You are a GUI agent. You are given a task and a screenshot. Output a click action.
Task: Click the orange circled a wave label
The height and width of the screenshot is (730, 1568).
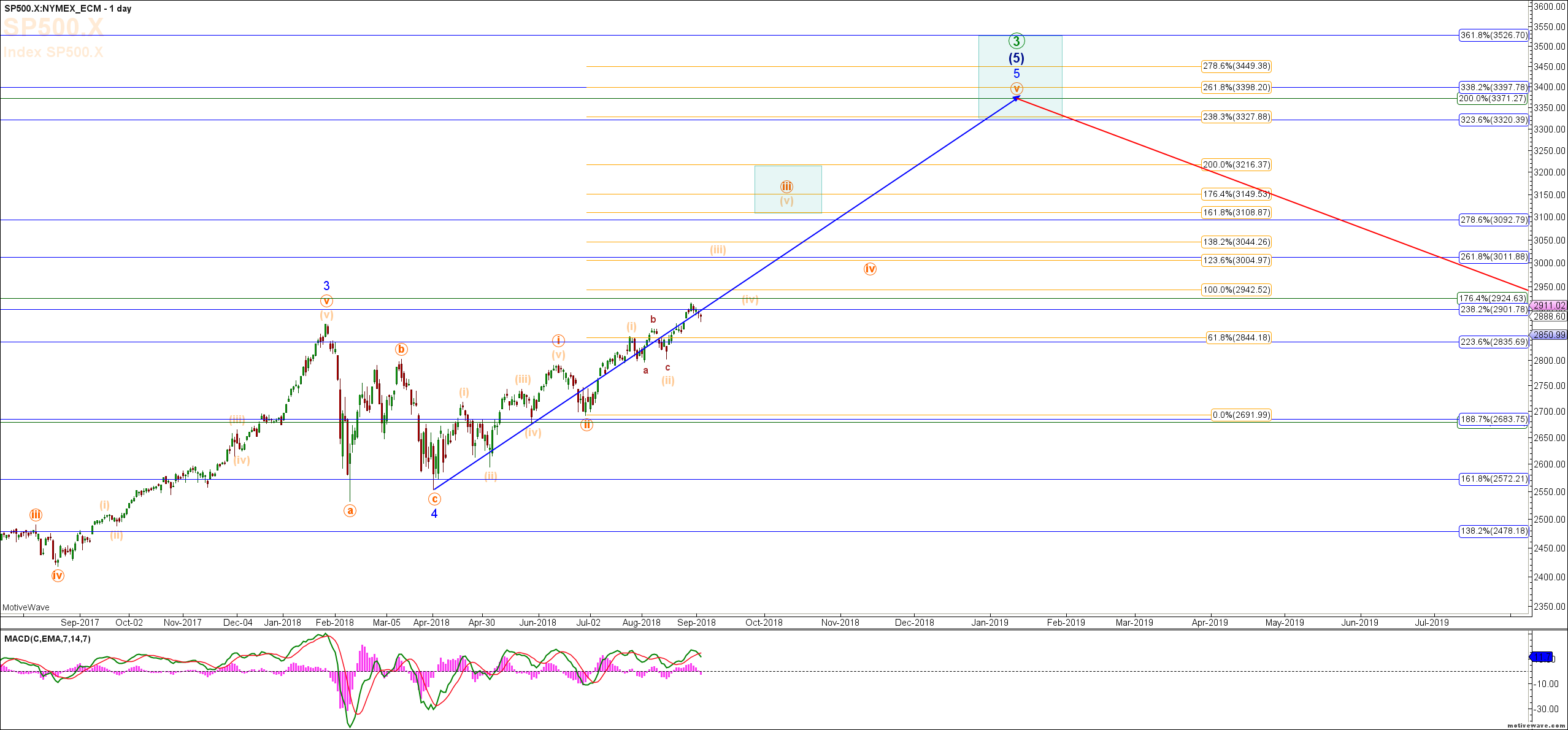(x=350, y=510)
